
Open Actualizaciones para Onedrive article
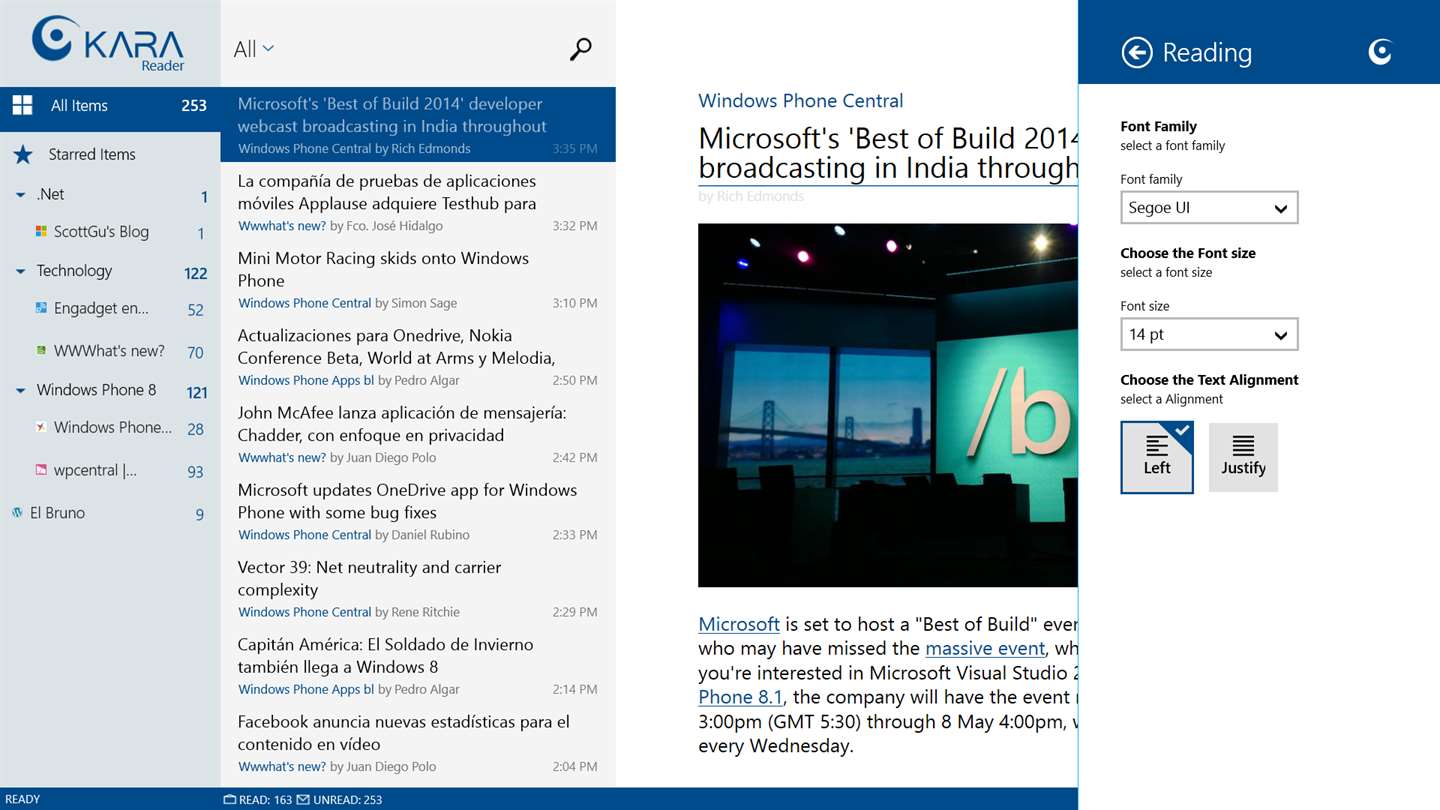pos(418,356)
